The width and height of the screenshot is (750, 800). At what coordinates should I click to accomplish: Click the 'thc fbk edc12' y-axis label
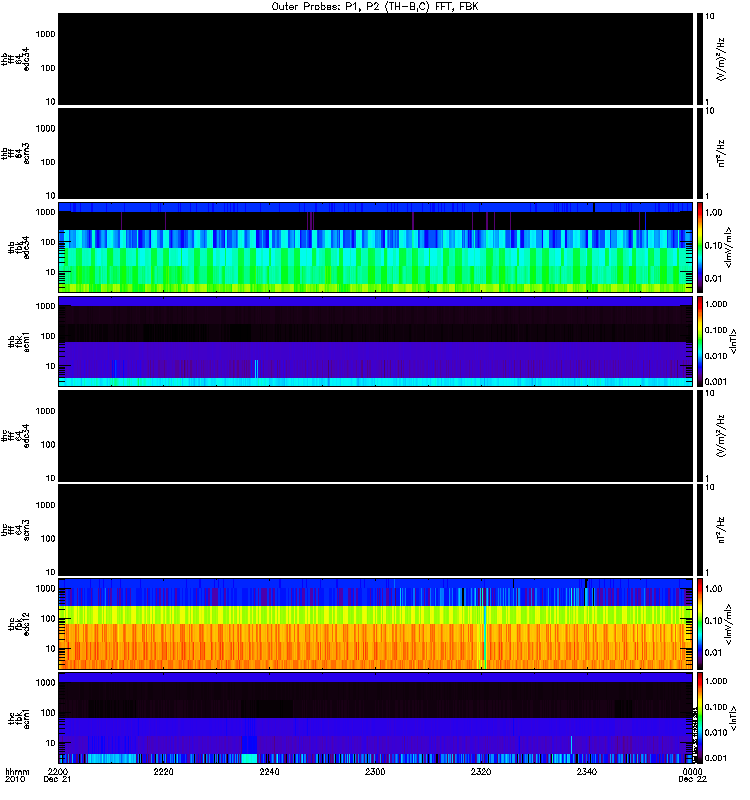[19, 624]
